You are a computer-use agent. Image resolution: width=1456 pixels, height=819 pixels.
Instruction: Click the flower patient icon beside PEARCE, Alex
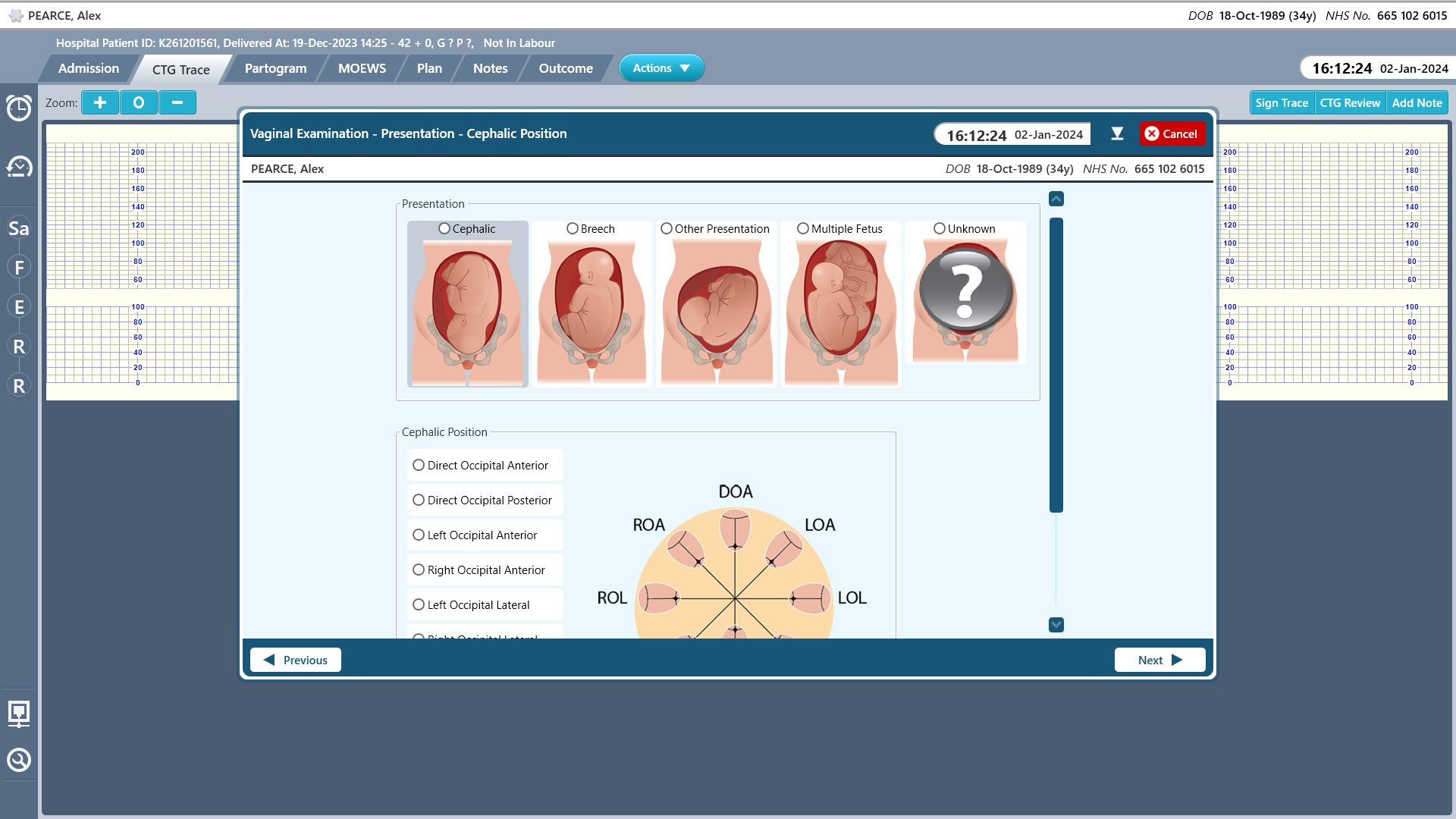[x=16, y=15]
